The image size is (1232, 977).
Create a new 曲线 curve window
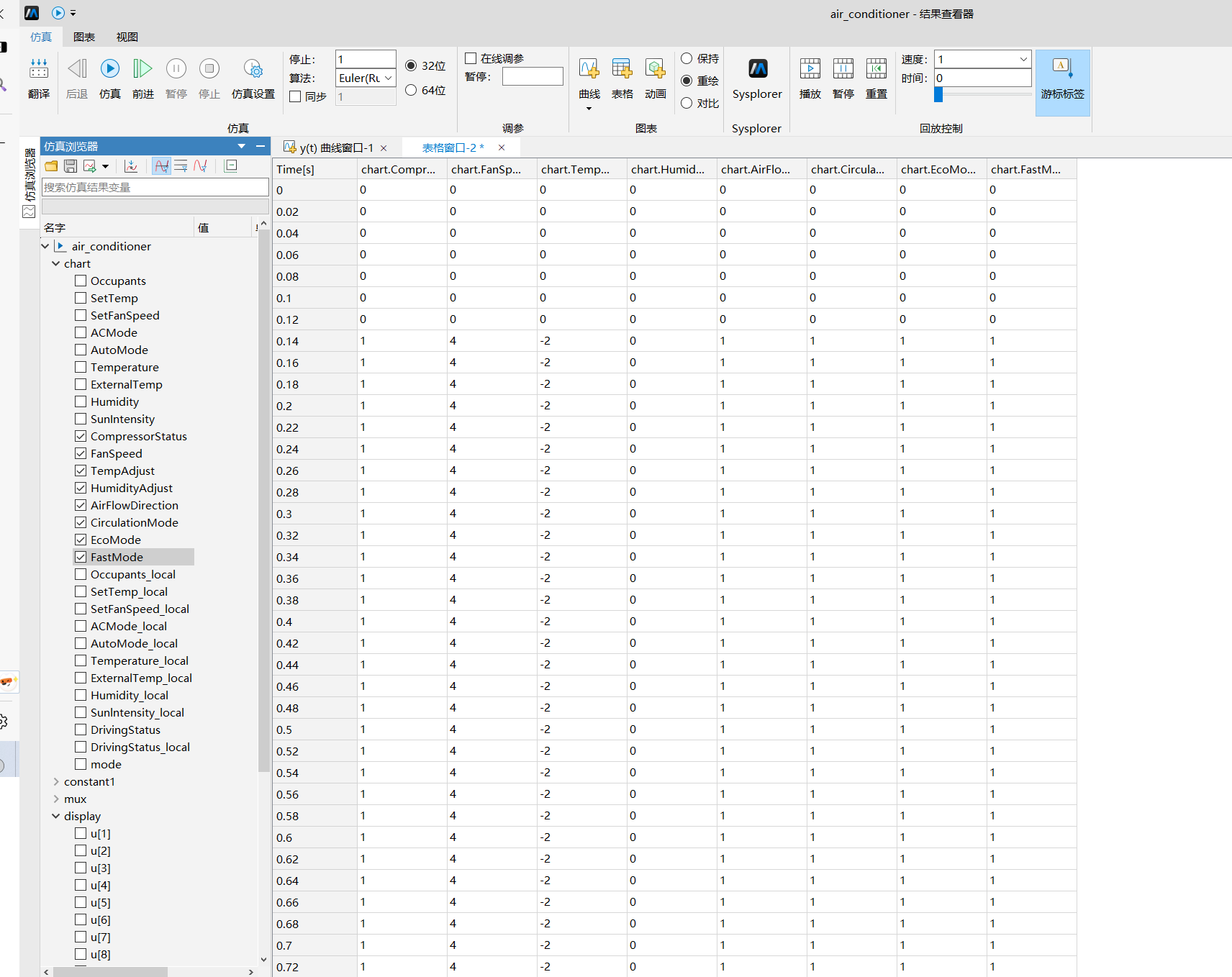[x=589, y=69]
